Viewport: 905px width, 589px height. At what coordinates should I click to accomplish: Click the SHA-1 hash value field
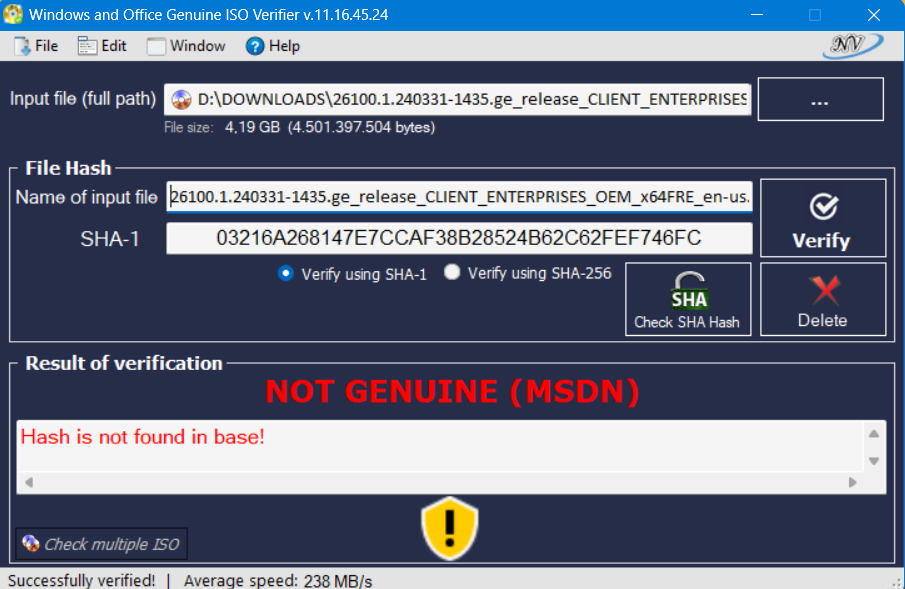tap(459, 238)
